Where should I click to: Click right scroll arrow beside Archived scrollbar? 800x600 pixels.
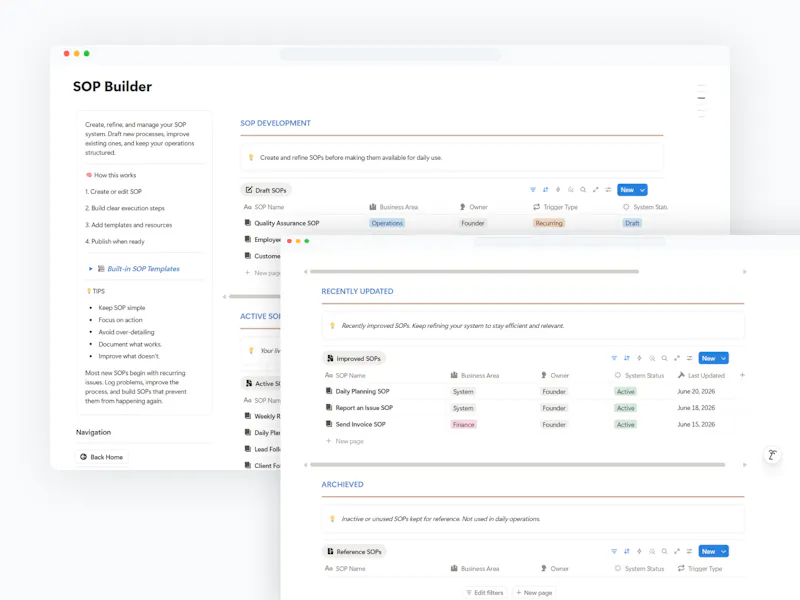point(744,465)
